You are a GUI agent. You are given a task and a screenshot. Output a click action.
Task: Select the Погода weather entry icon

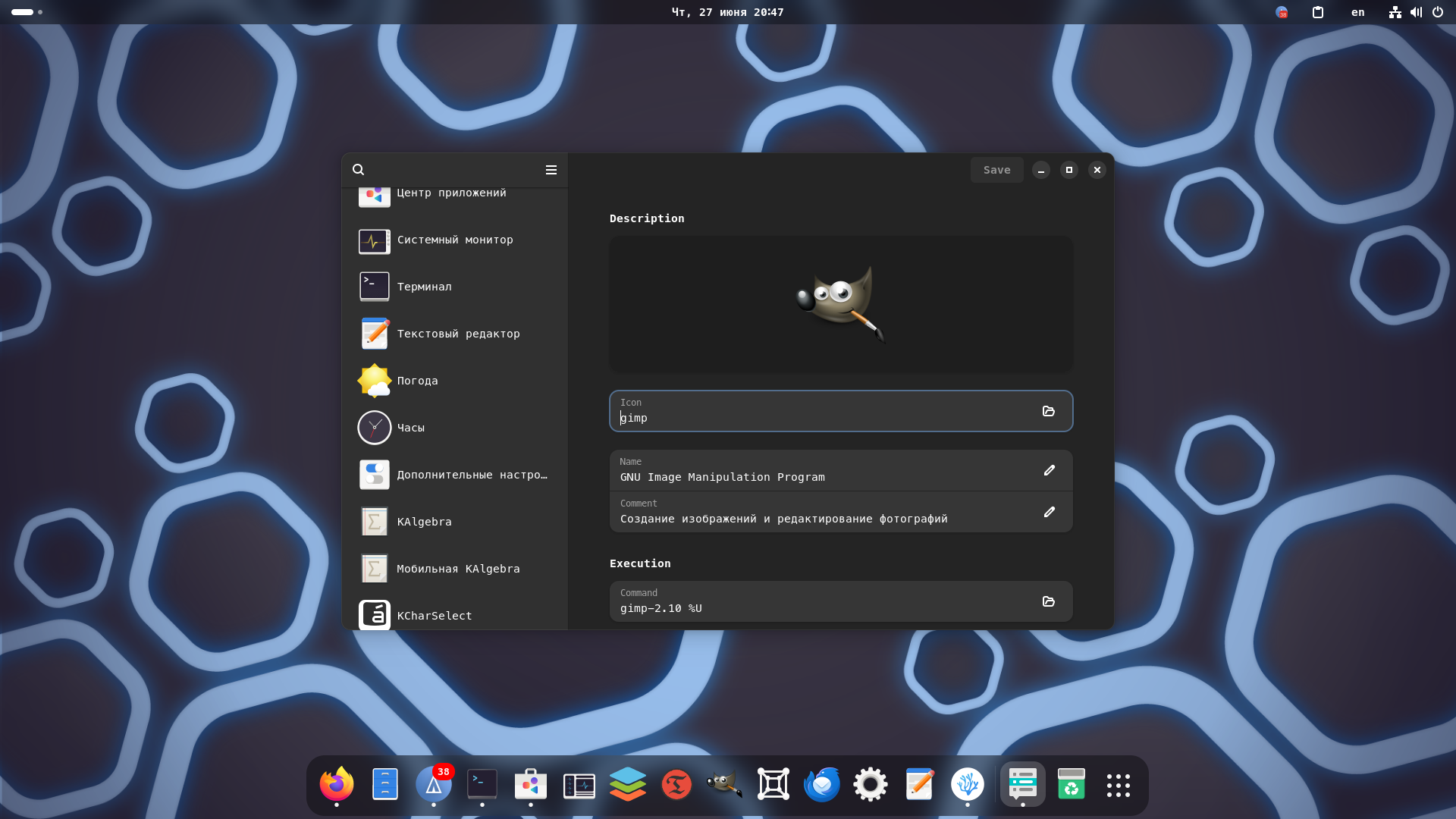coord(374,381)
